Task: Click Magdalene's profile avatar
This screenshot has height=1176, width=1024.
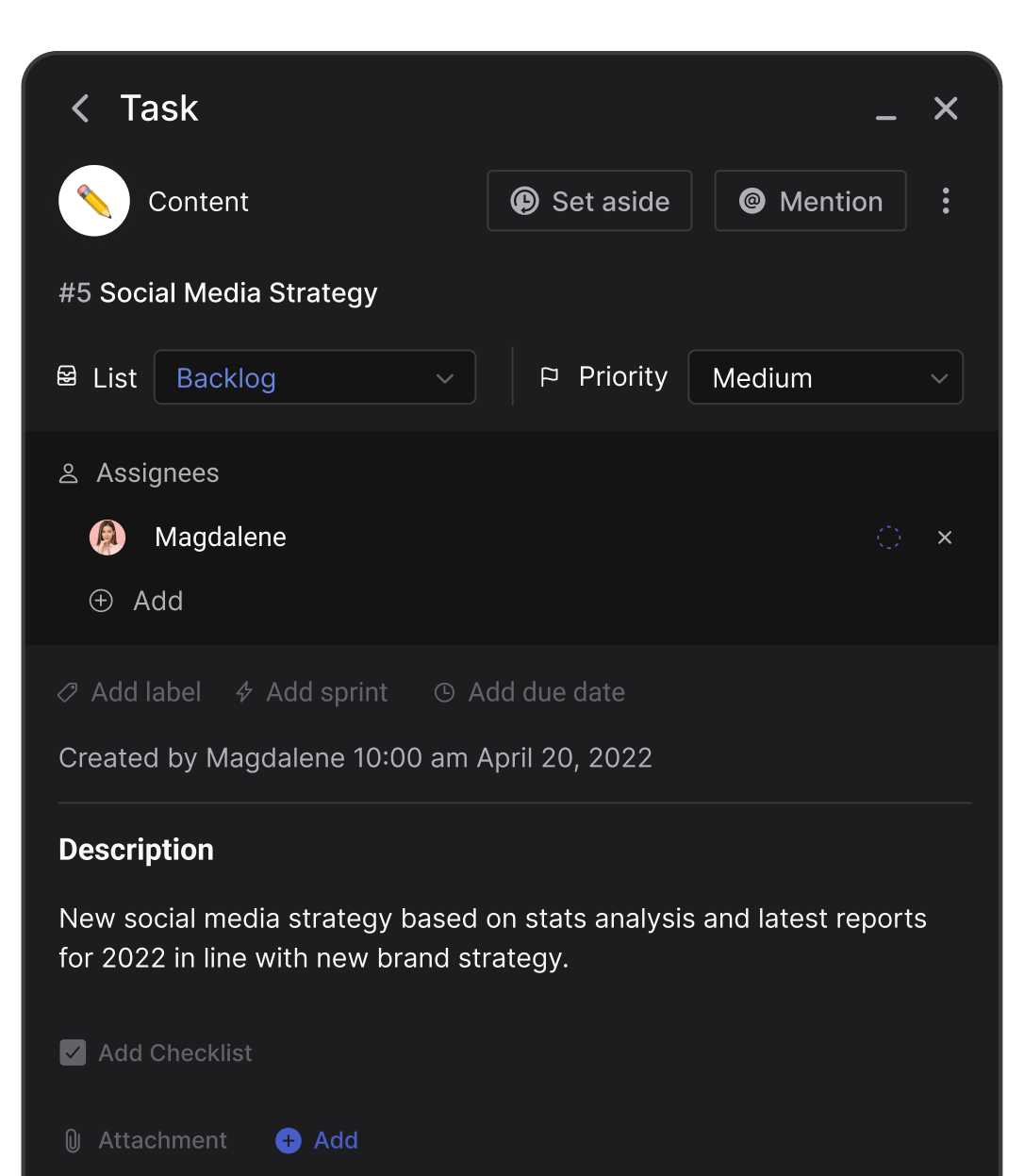Action: pos(107,538)
